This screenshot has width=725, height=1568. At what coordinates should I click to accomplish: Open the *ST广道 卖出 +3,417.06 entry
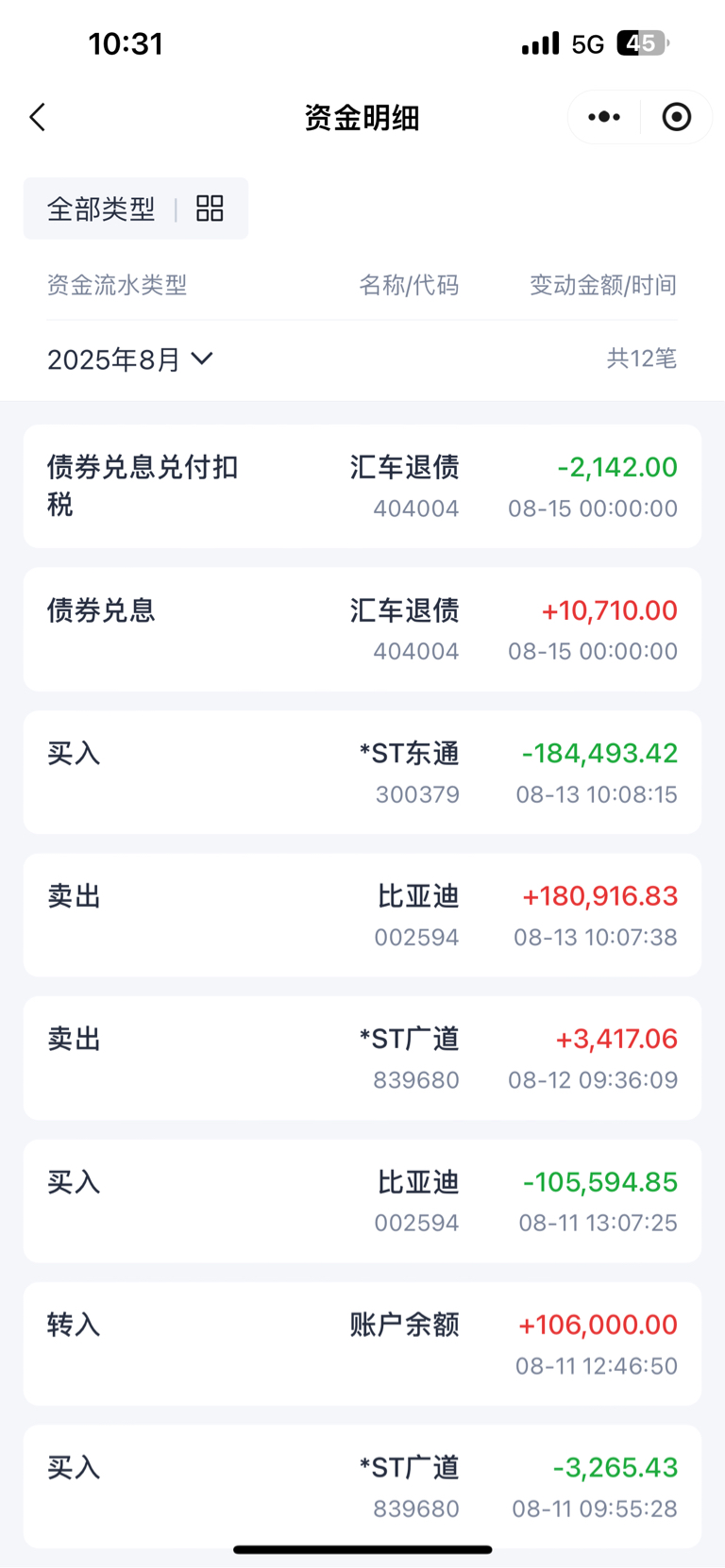(362, 1058)
